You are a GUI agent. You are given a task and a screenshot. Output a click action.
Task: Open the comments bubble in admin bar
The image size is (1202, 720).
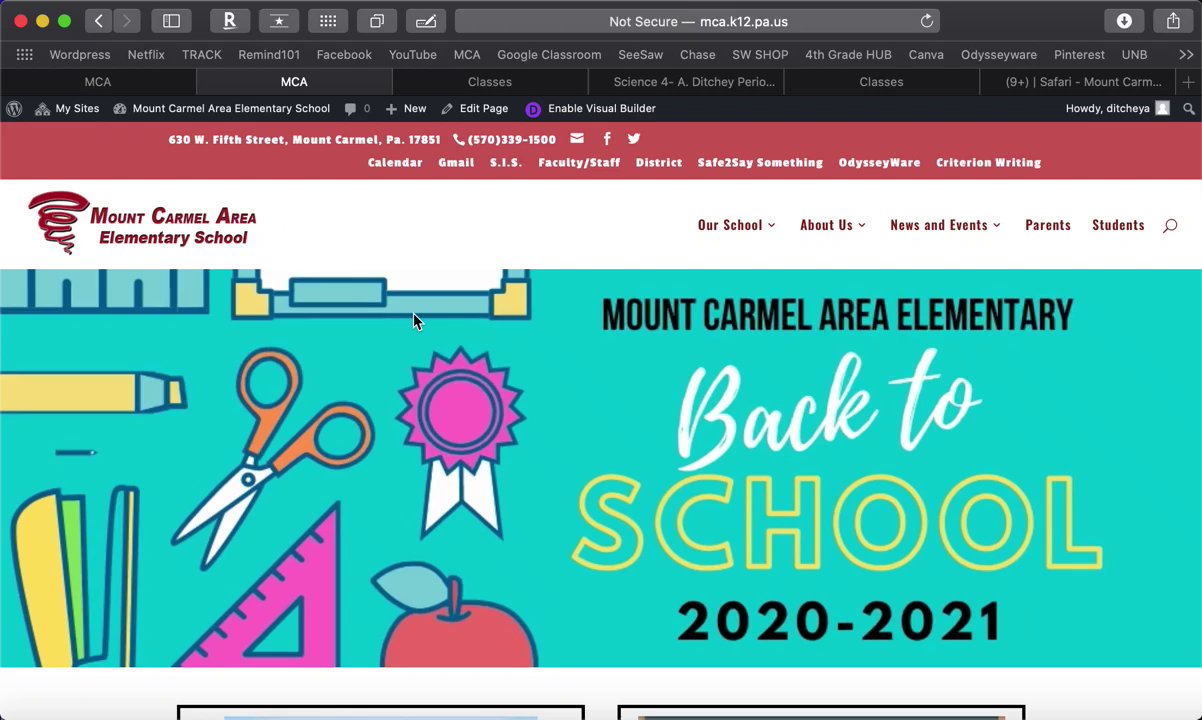pos(357,108)
